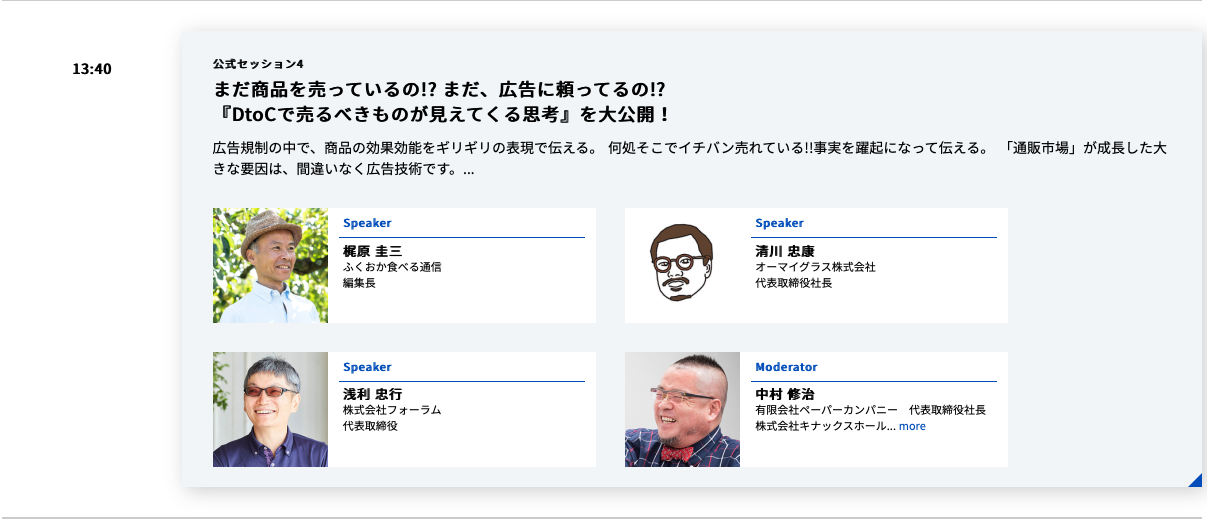Open the 清川 忠康 illustrated portrait
This screenshot has height=519, width=1207.
click(x=682, y=265)
